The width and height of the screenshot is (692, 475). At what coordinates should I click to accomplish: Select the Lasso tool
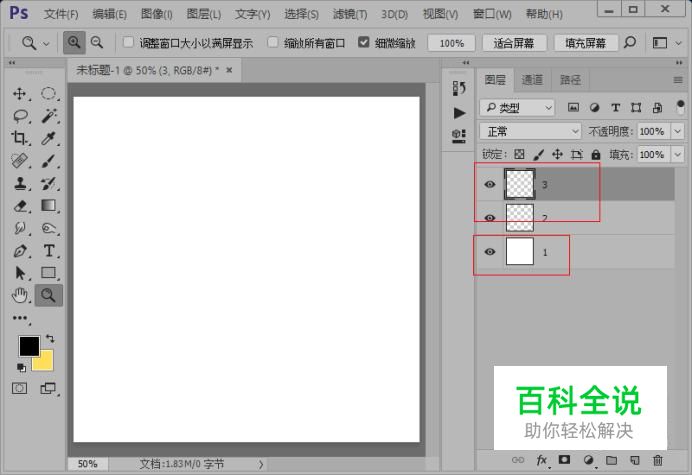tap(20, 116)
